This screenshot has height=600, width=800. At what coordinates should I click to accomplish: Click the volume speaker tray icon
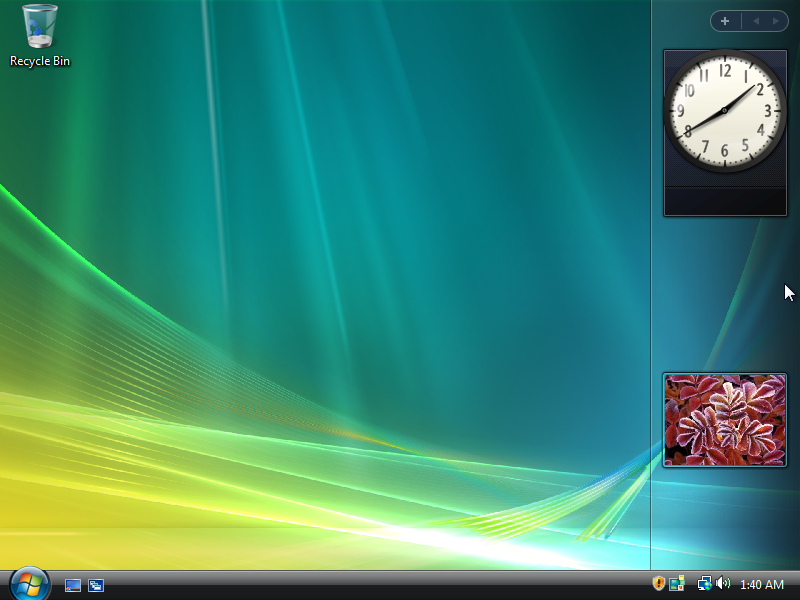tap(722, 584)
